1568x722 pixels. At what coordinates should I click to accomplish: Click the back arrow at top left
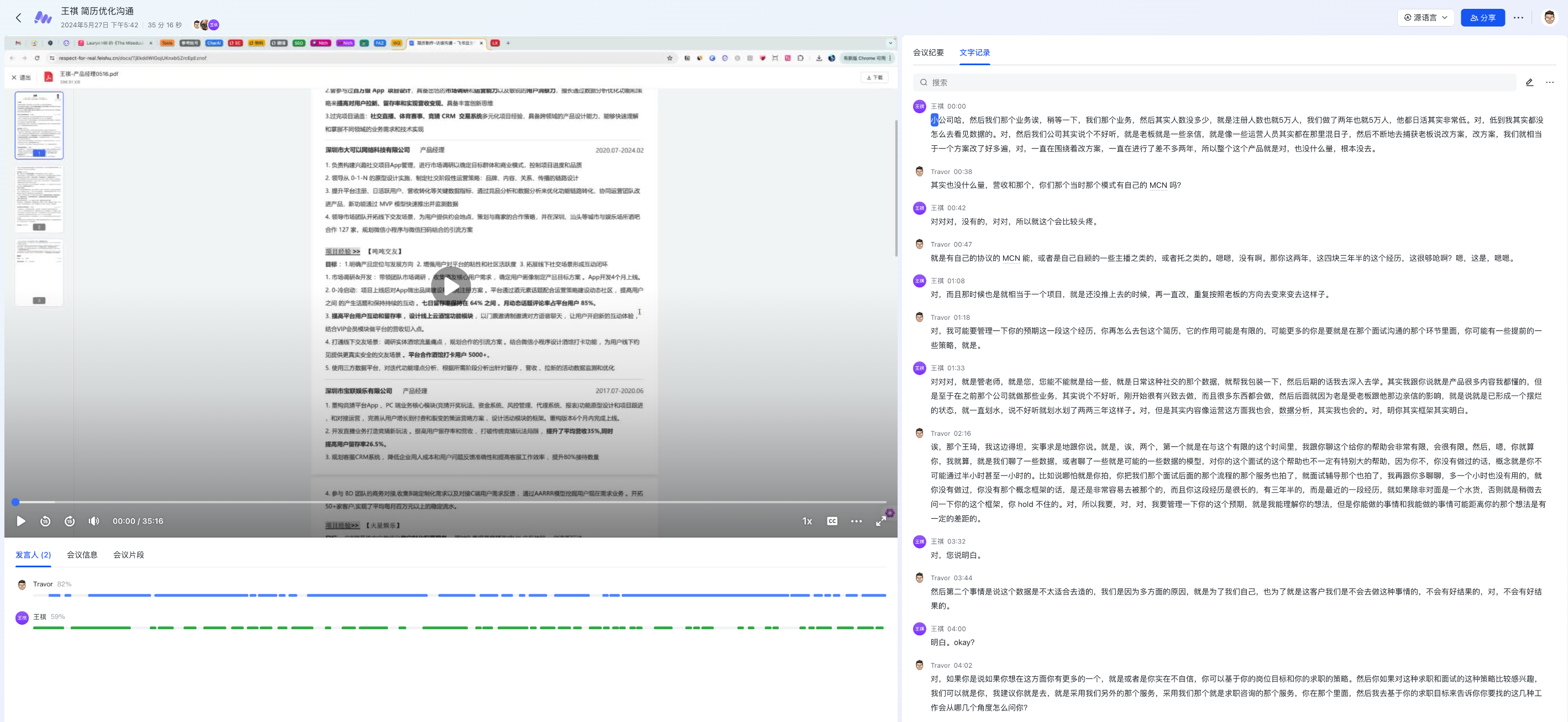coord(19,18)
